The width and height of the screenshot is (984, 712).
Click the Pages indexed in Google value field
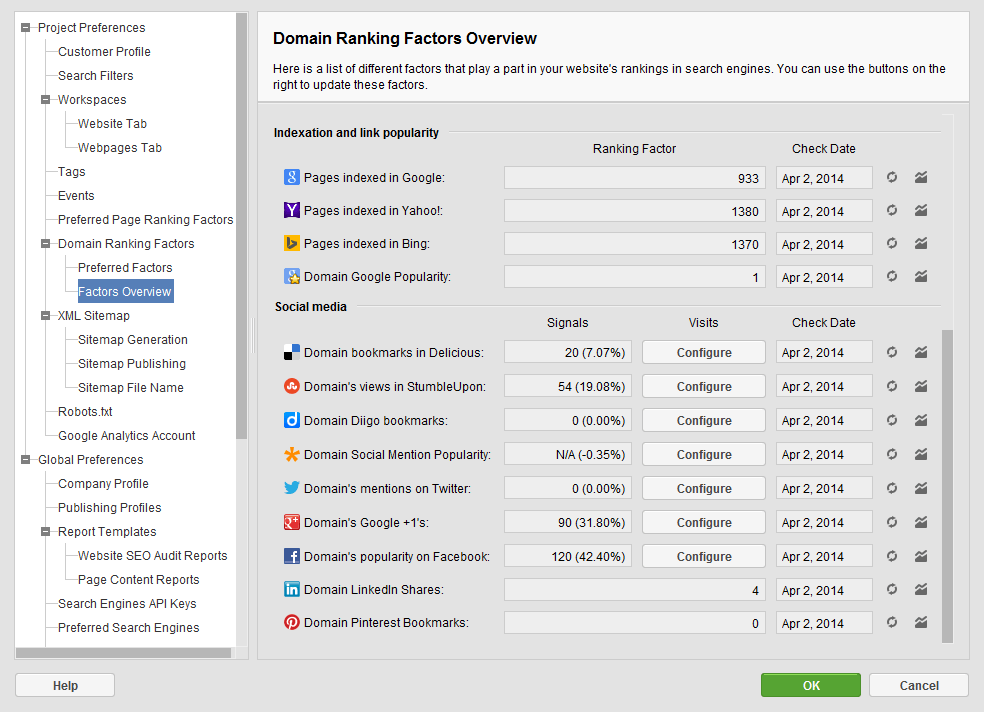click(634, 178)
